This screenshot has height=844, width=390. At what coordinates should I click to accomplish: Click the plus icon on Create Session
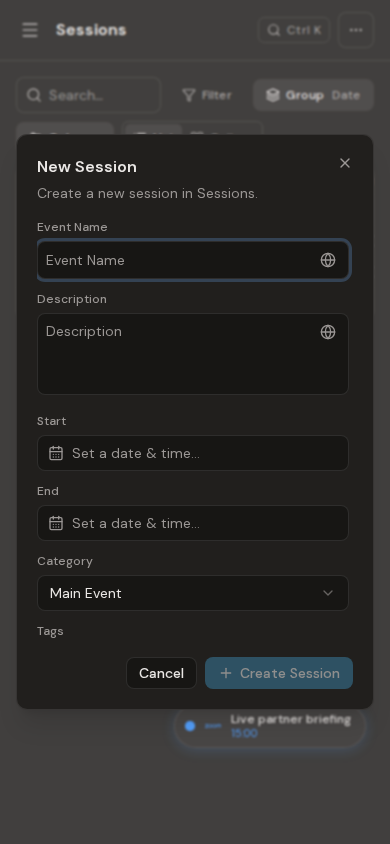click(226, 673)
